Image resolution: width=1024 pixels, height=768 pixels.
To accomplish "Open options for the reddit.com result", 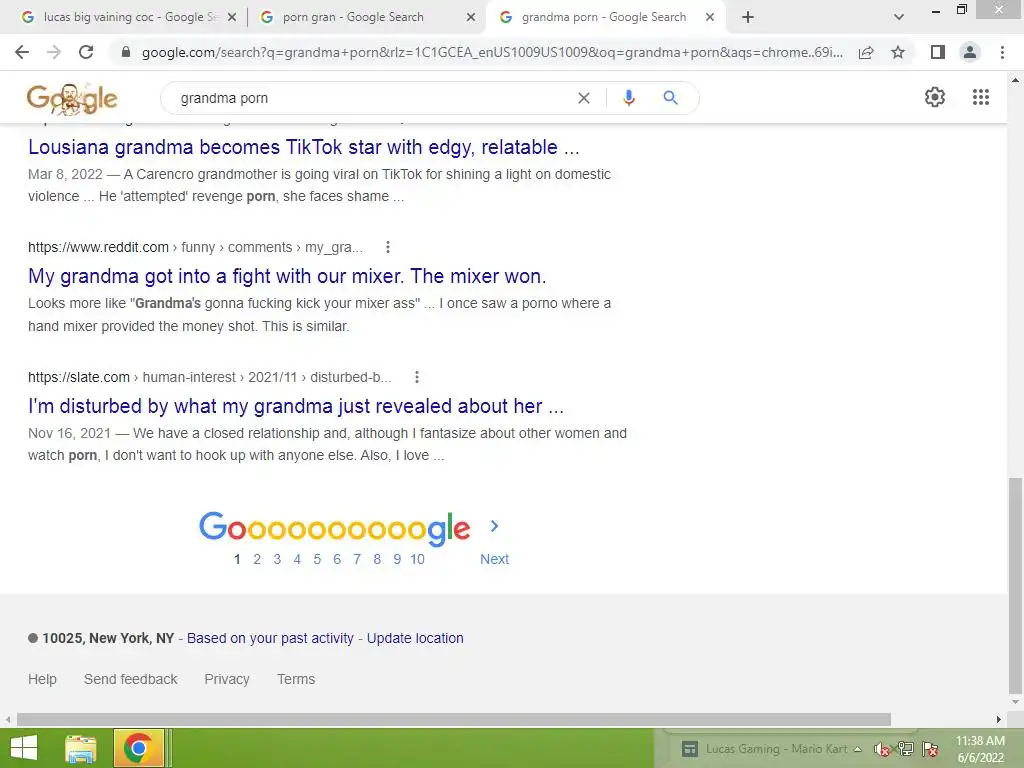I will tap(387, 247).
